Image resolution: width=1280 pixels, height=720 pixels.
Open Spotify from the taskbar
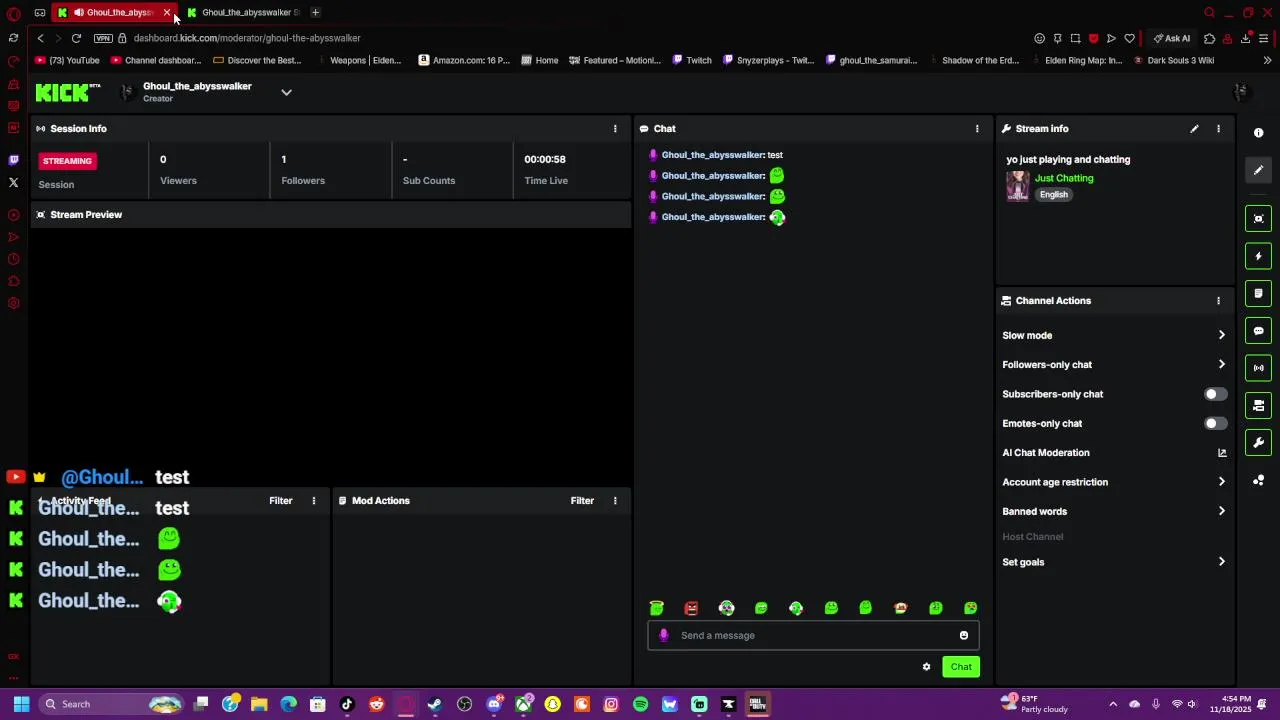click(640, 704)
